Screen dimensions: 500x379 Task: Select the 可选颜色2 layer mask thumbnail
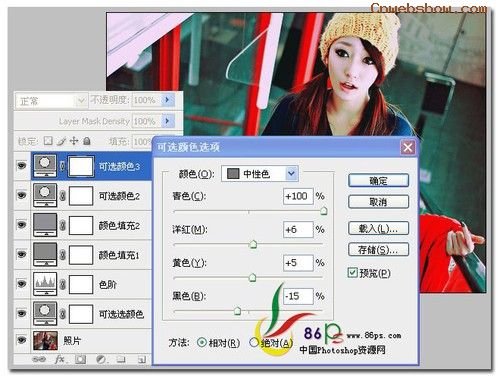(81, 196)
